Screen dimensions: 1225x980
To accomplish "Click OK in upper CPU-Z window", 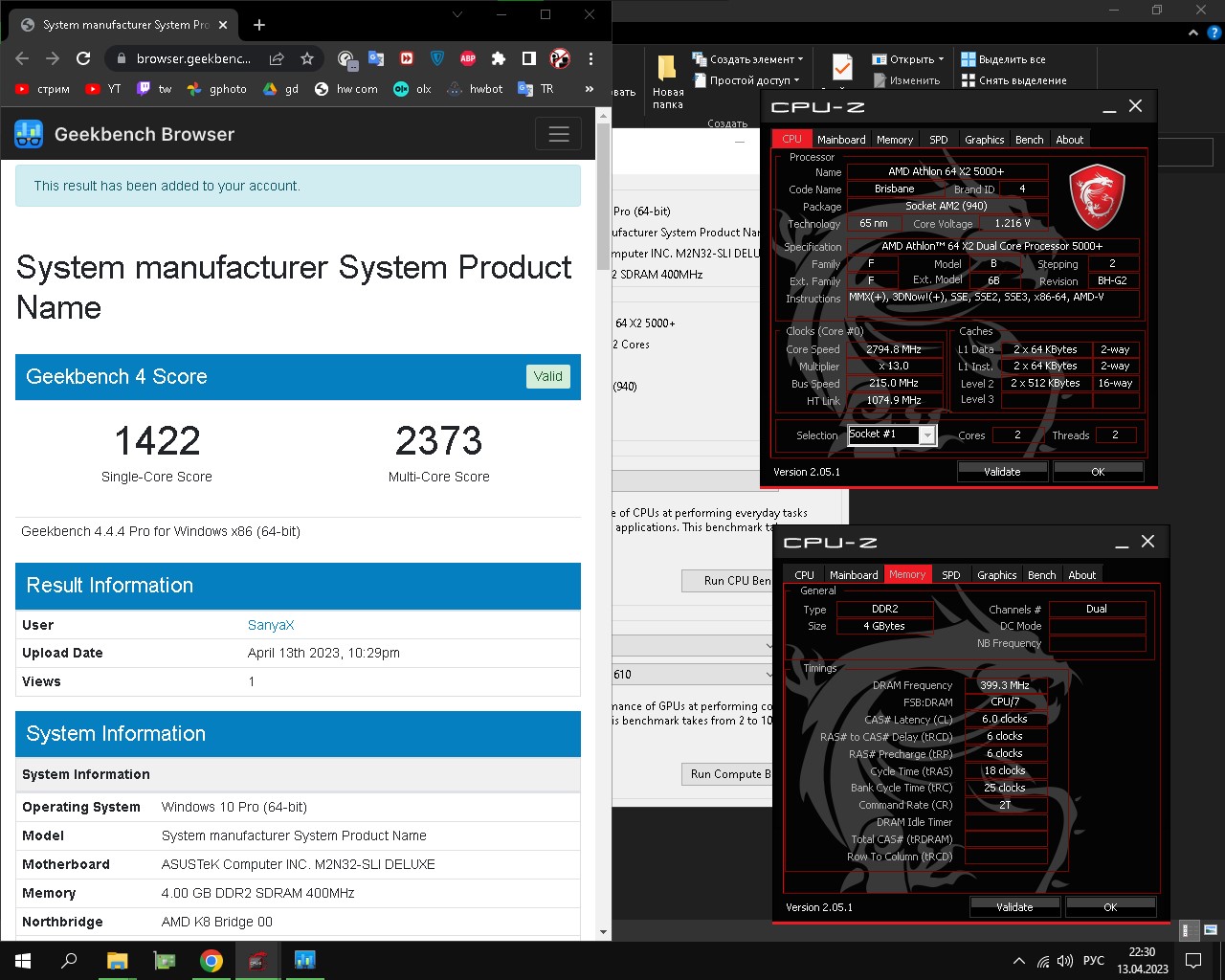I will (x=1098, y=472).
